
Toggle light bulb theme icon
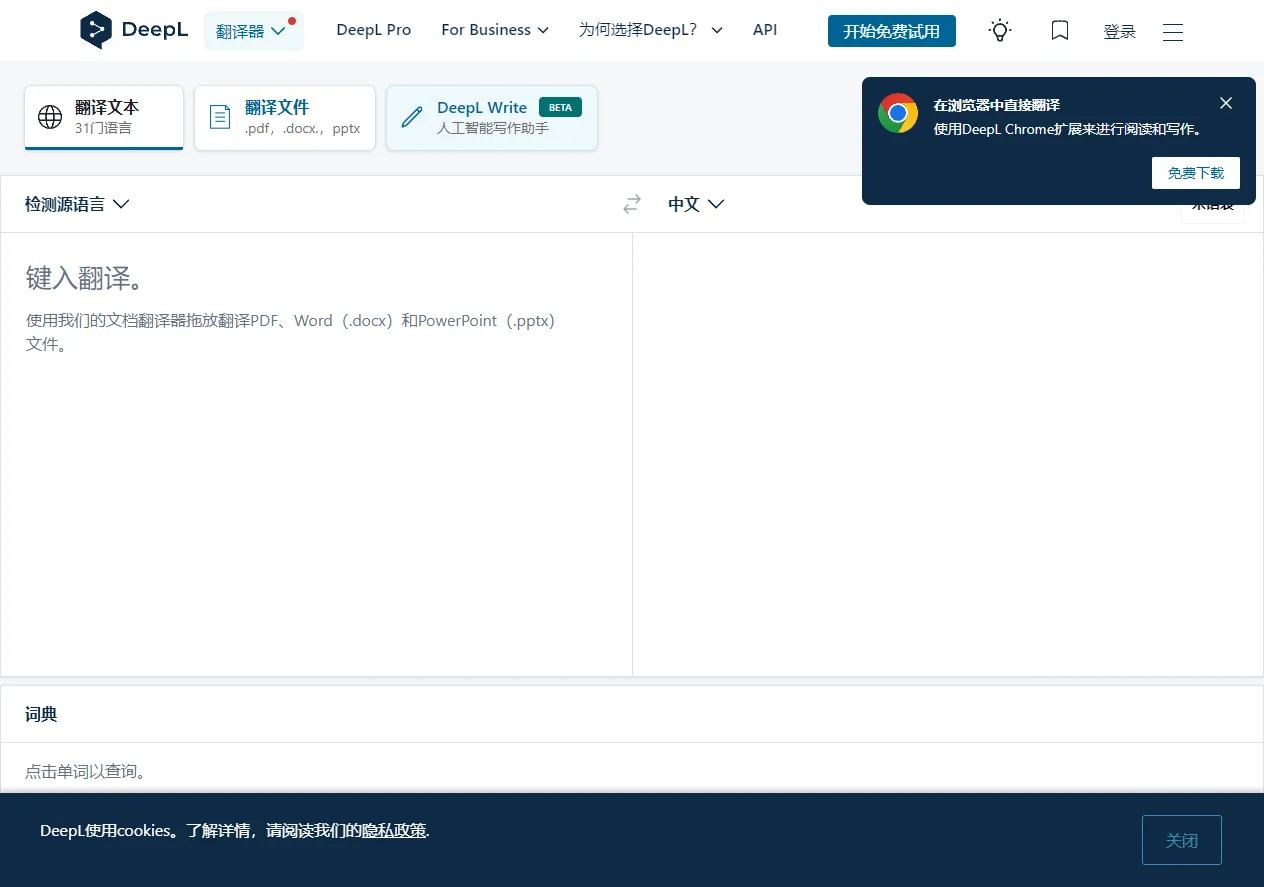point(999,31)
